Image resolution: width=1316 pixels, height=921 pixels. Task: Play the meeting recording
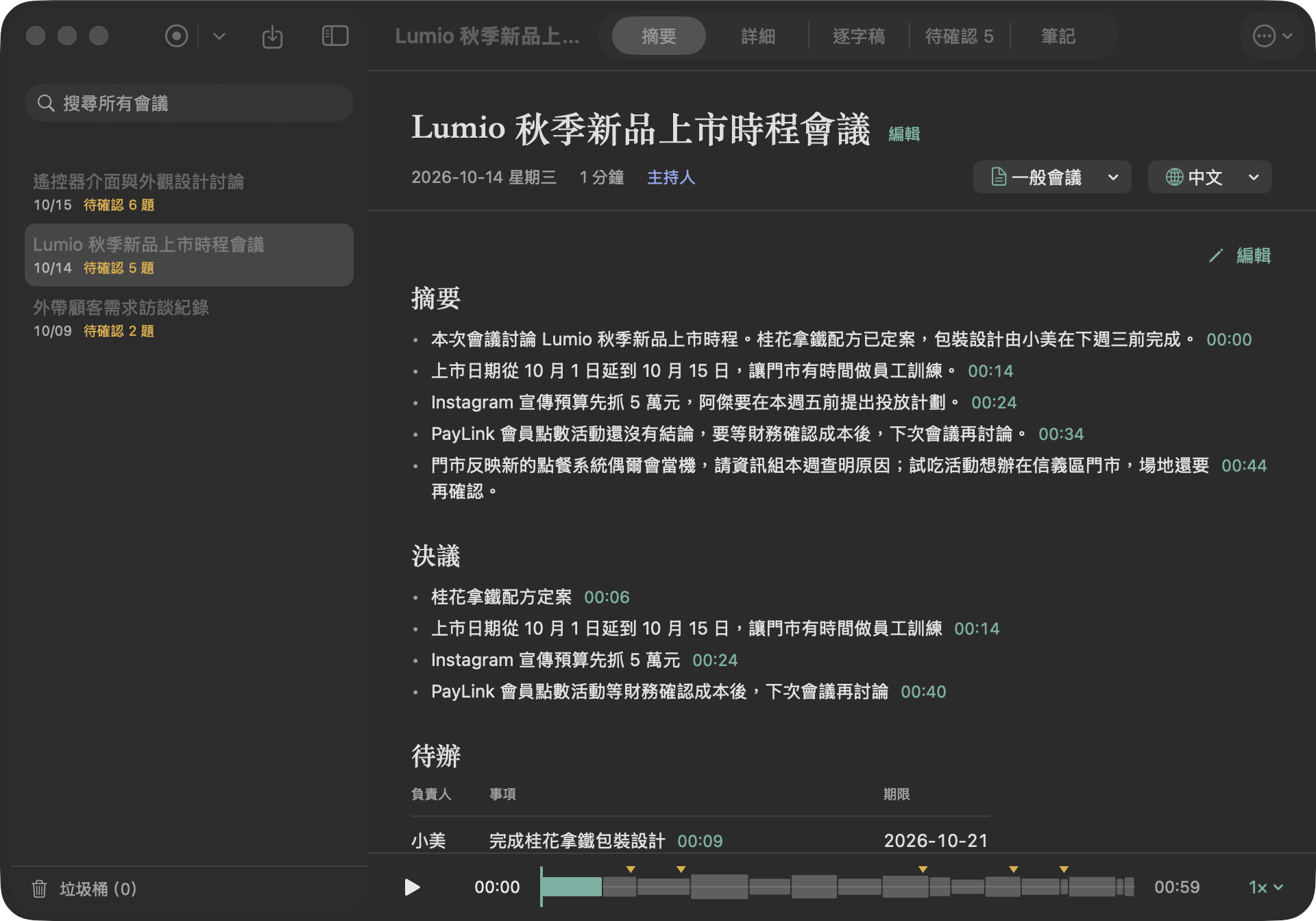pyautogui.click(x=412, y=887)
